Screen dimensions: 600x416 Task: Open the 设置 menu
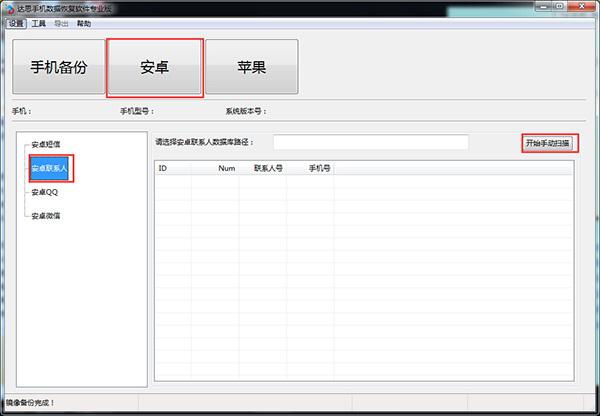click(16, 24)
